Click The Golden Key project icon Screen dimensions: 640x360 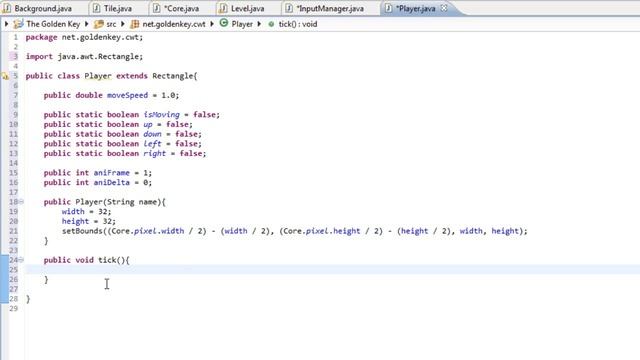click(18, 24)
